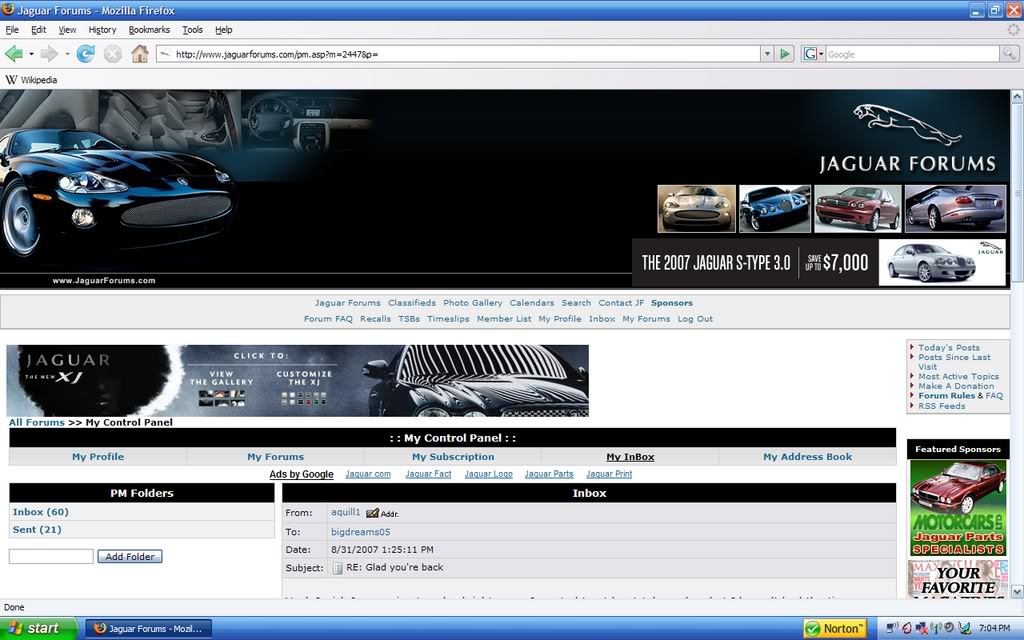The image size is (1024, 640).
Task: Click the message icon beside the subject
Action: click(x=337, y=568)
